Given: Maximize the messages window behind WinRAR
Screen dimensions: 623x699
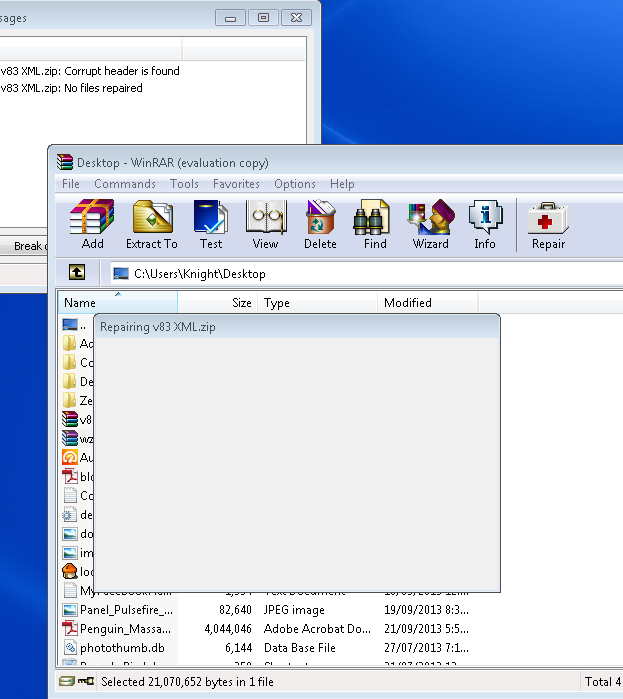Looking at the screenshot, I should point(263,18).
